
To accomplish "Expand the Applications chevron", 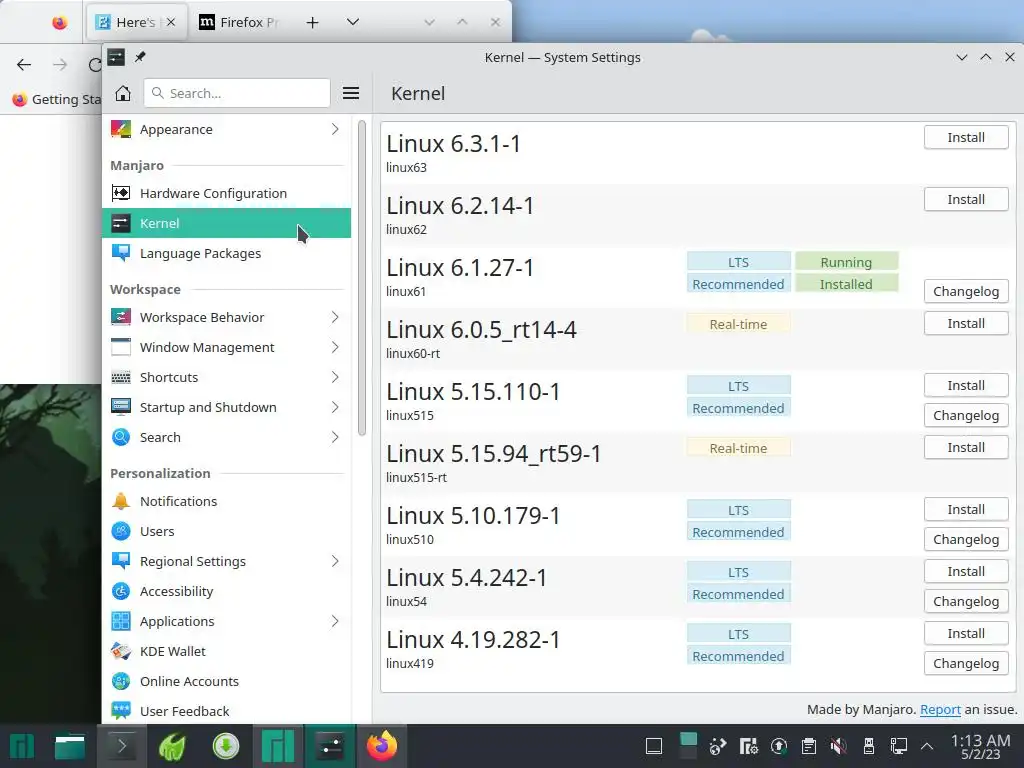I will pos(335,621).
